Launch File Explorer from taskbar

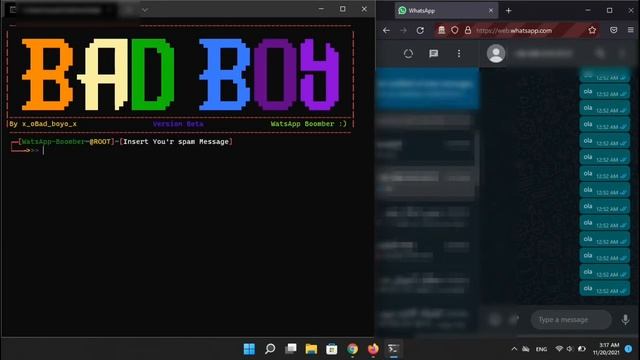[311, 349]
